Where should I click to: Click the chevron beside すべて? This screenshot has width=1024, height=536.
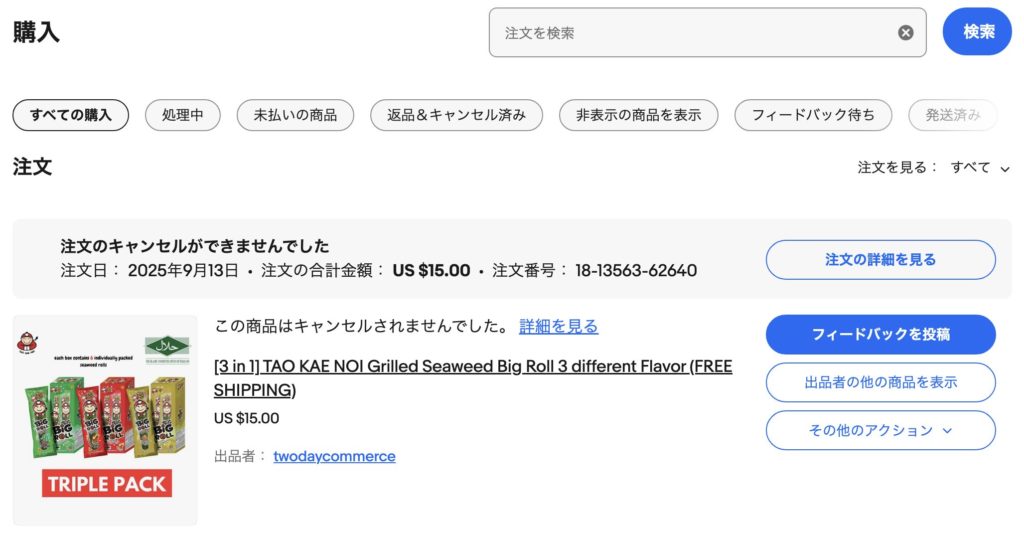[1005, 169]
